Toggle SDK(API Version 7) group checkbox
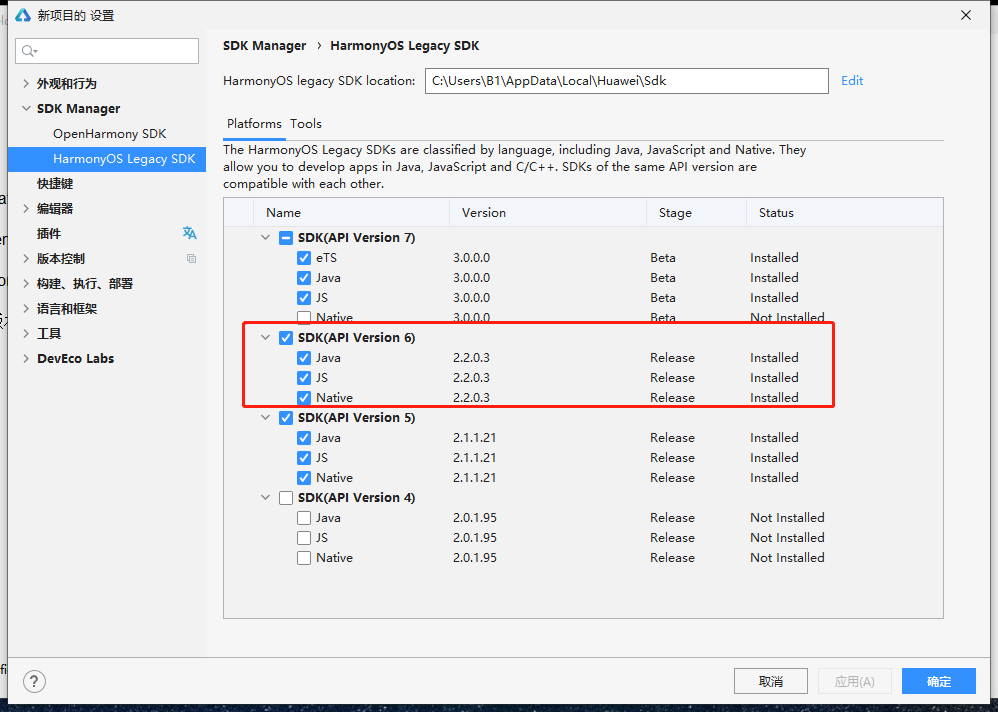 (286, 238)
